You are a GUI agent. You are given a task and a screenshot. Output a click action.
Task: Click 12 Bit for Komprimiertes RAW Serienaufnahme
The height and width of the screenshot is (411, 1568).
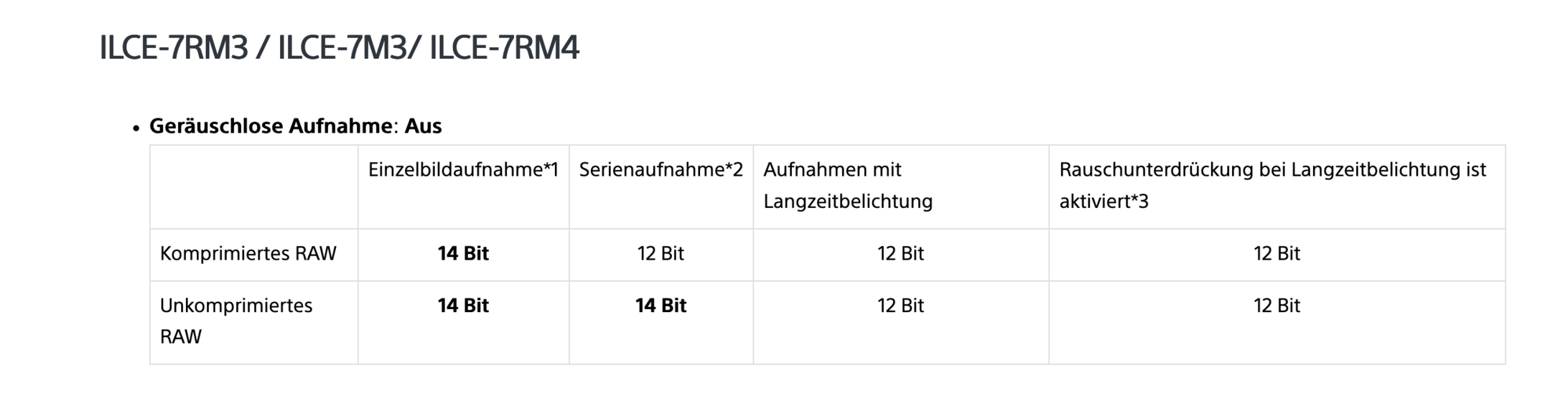tap(661, 254)
